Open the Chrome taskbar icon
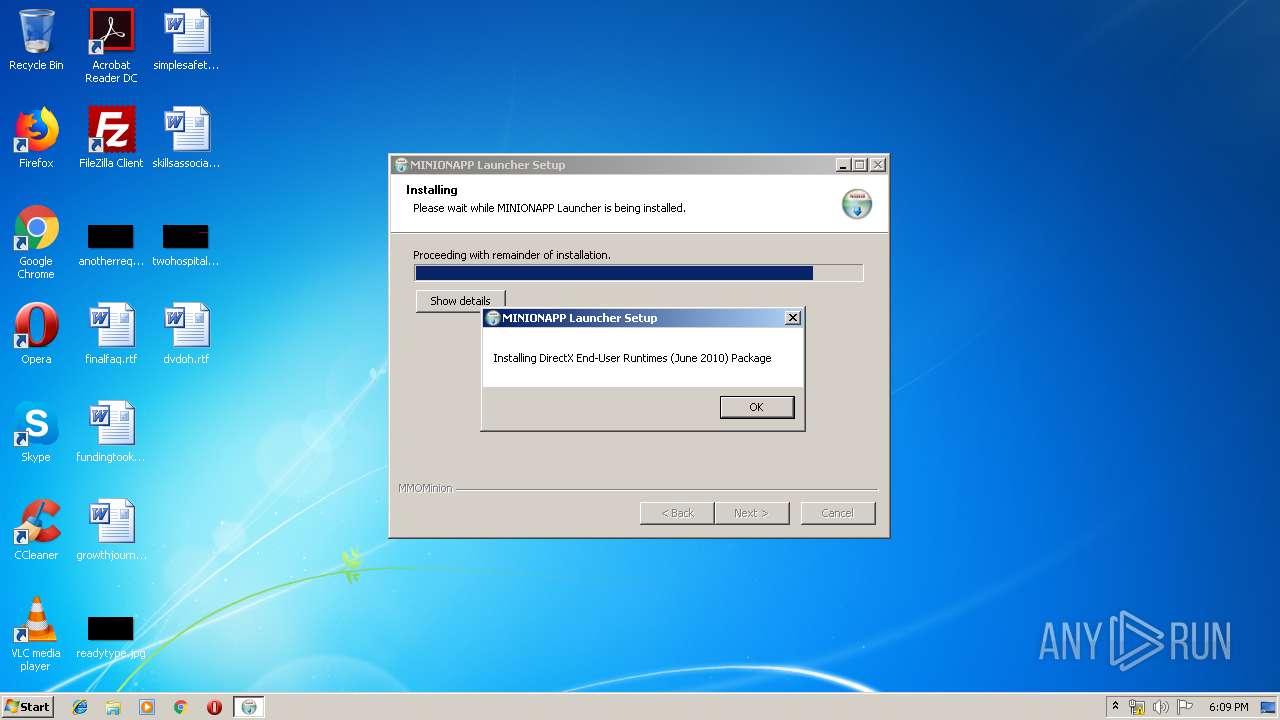The image size is (1280, 720). point(180,707)
